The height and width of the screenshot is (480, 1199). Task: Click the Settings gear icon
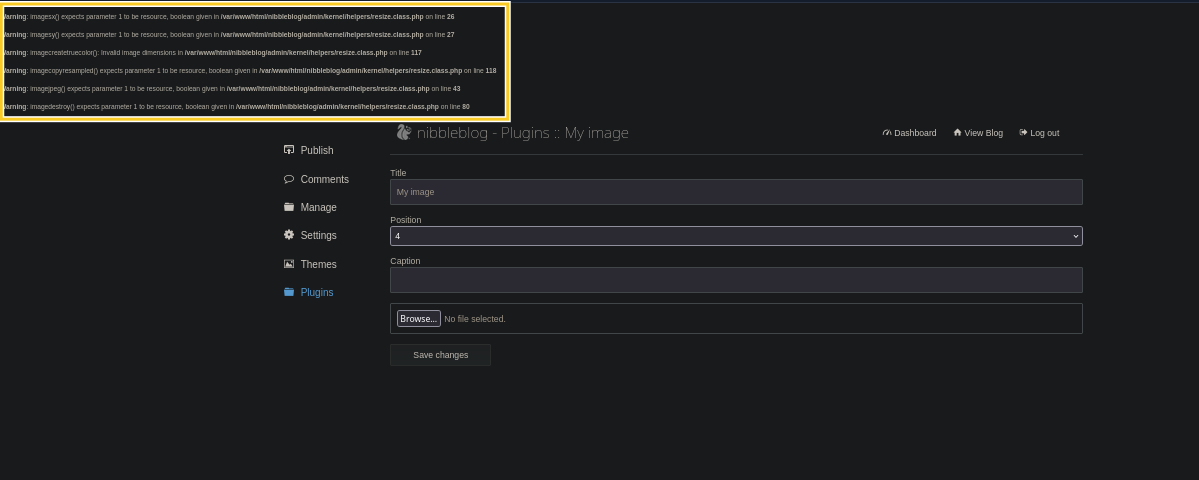[289, 235]
